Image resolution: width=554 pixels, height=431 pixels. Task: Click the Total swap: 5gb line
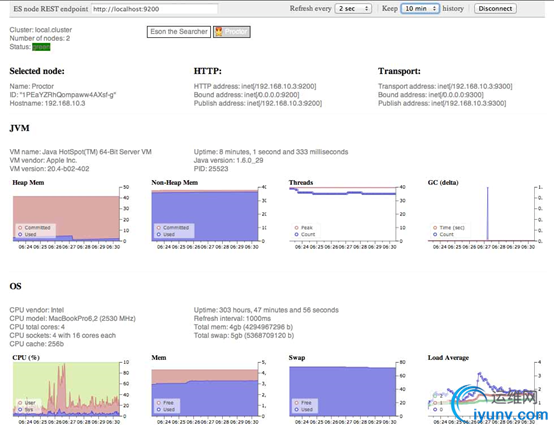(x=244, y=336)
